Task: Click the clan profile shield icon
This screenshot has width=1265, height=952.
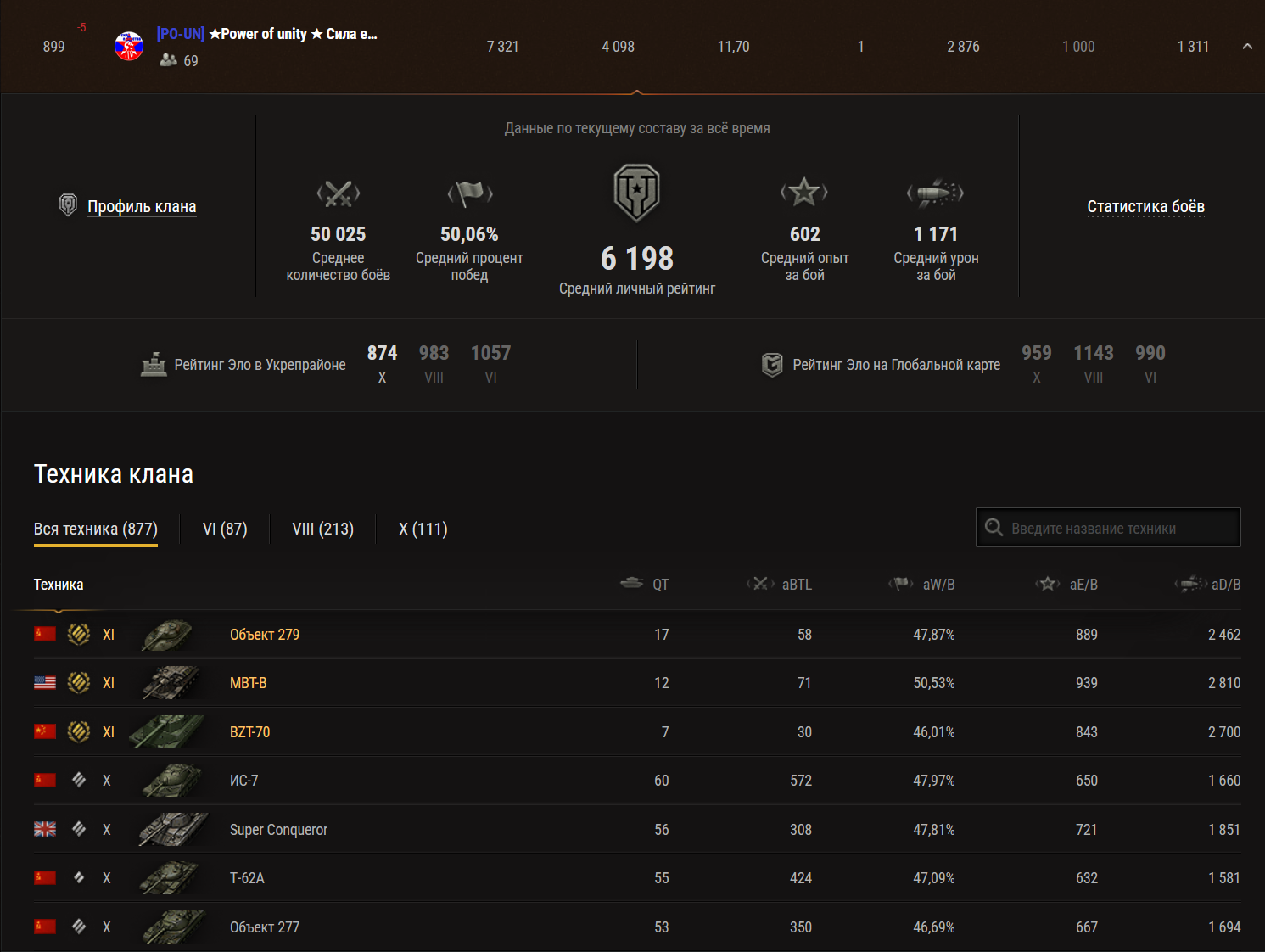Action: [68, 205]
